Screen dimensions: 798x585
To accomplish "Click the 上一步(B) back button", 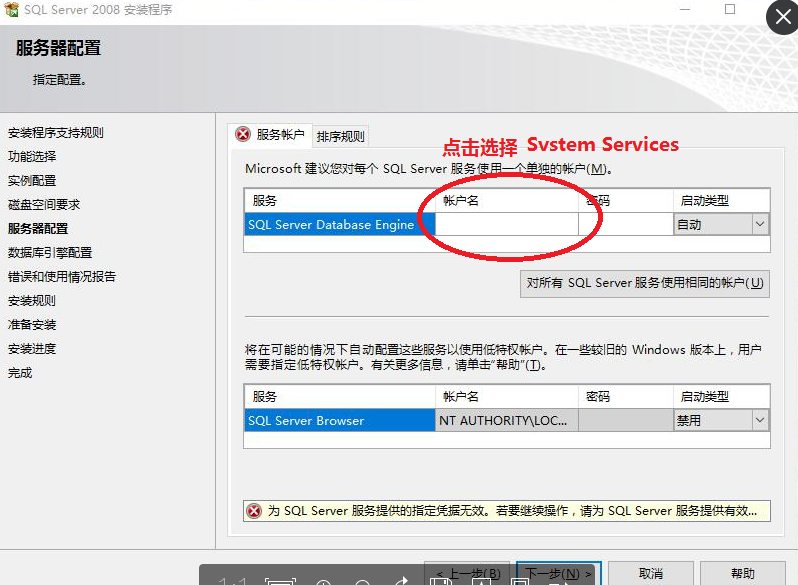I will pos(467,573).
